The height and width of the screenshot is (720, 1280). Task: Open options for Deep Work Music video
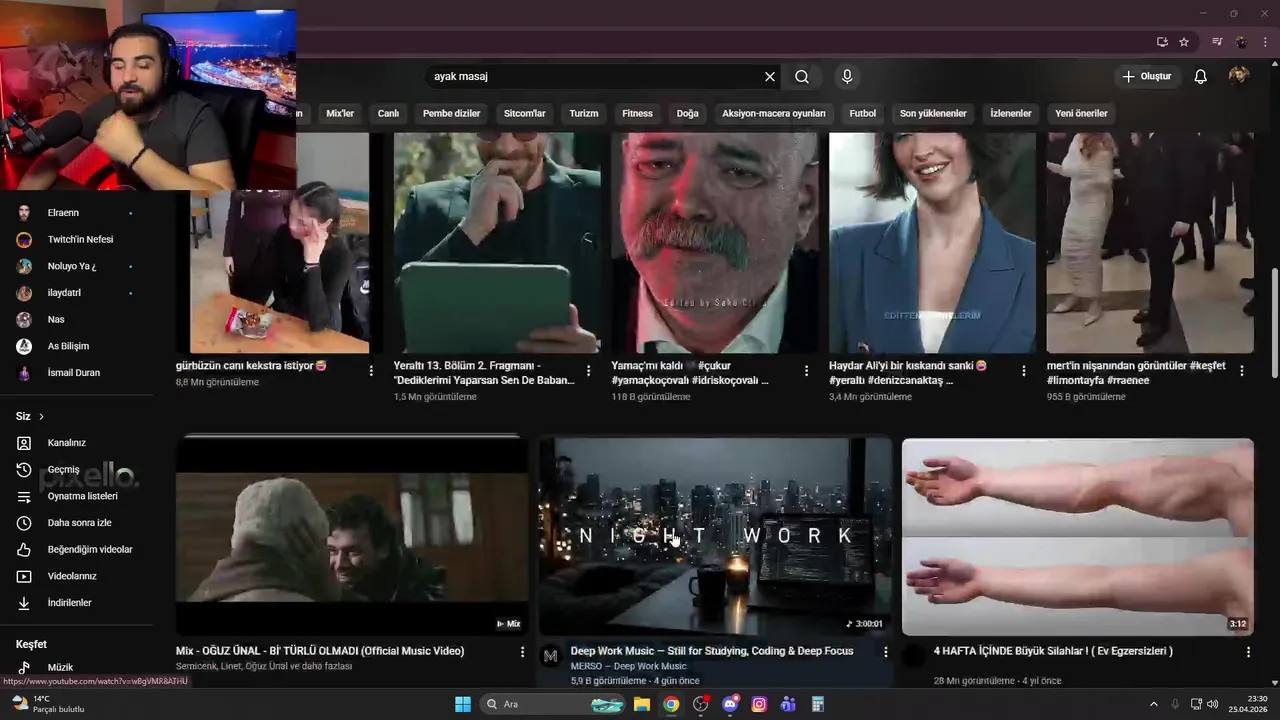point(885,652)
